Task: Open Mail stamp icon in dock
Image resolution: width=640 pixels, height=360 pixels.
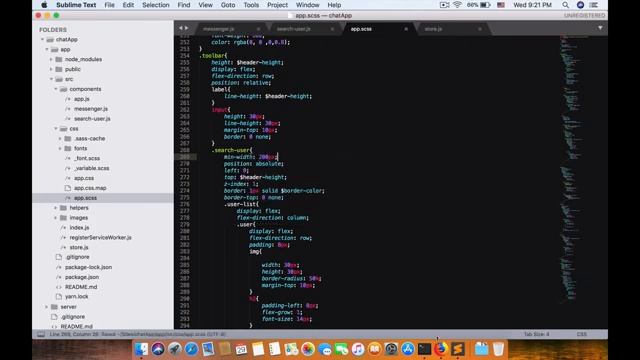Action: coord(208,349)
